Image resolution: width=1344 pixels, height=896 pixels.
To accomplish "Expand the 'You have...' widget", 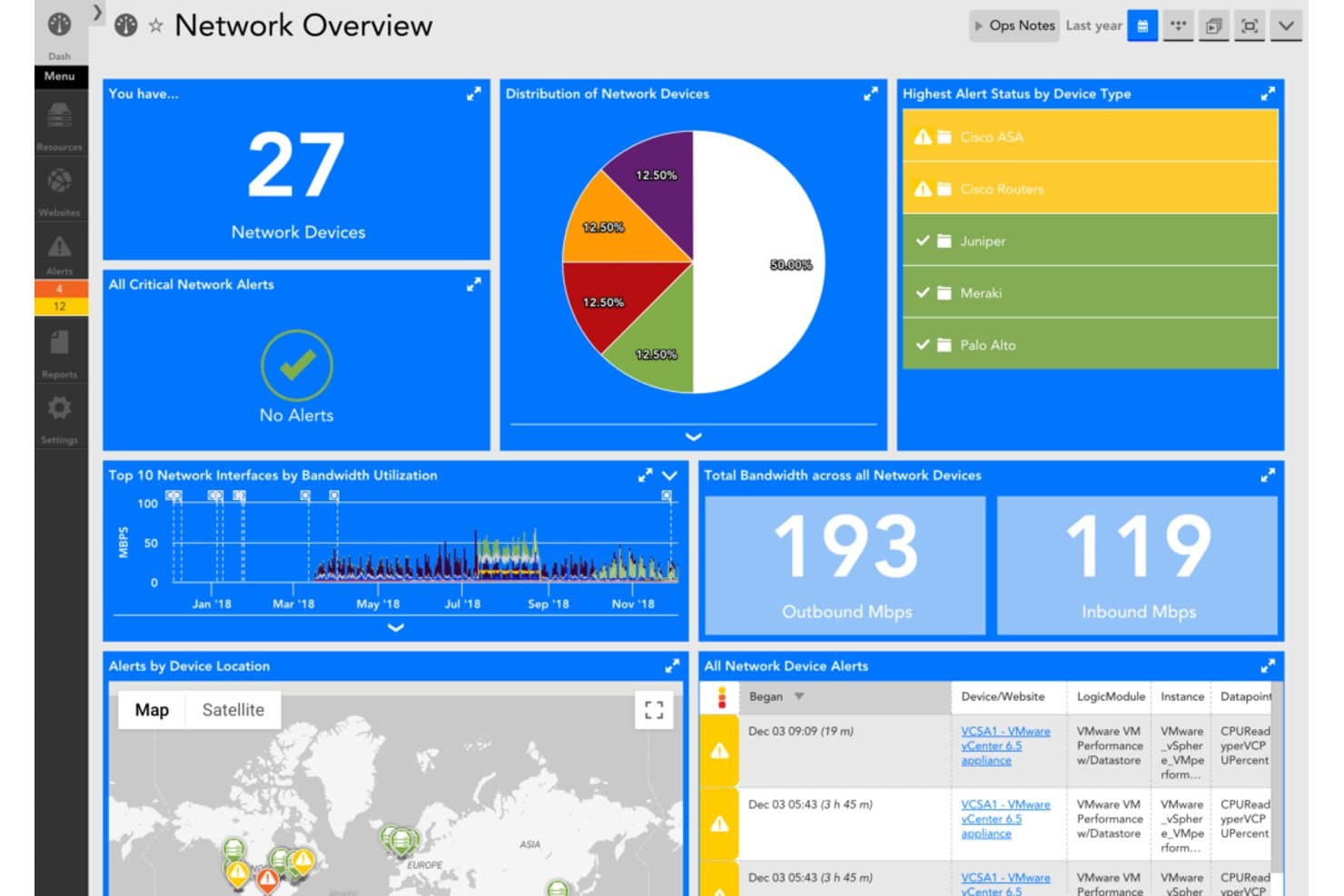I will [x=473, y=94].
